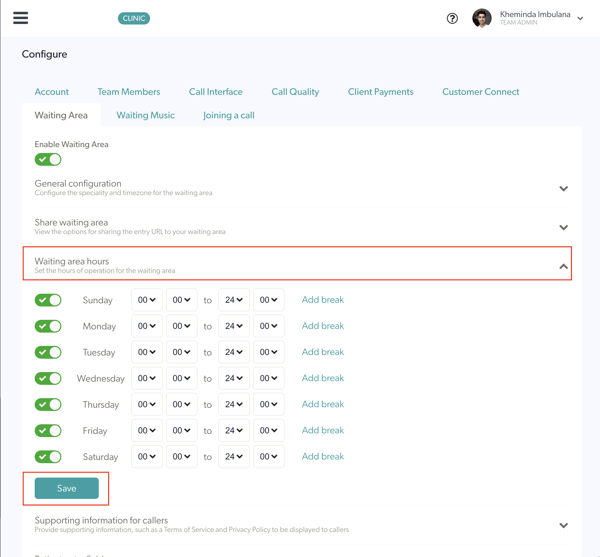Click the help question mark icon
The width and height of the screenshot is (600, 557).
(x=452, y=18)
